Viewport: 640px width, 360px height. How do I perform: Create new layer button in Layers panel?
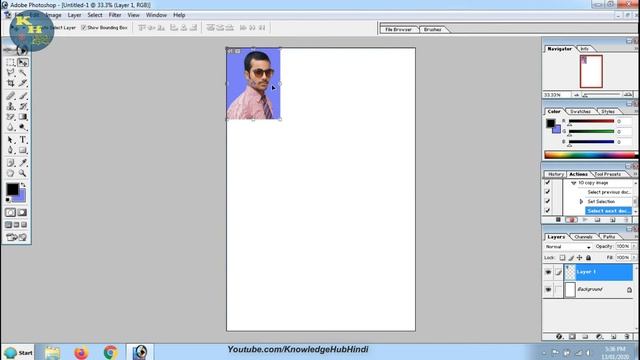(613, 337)
